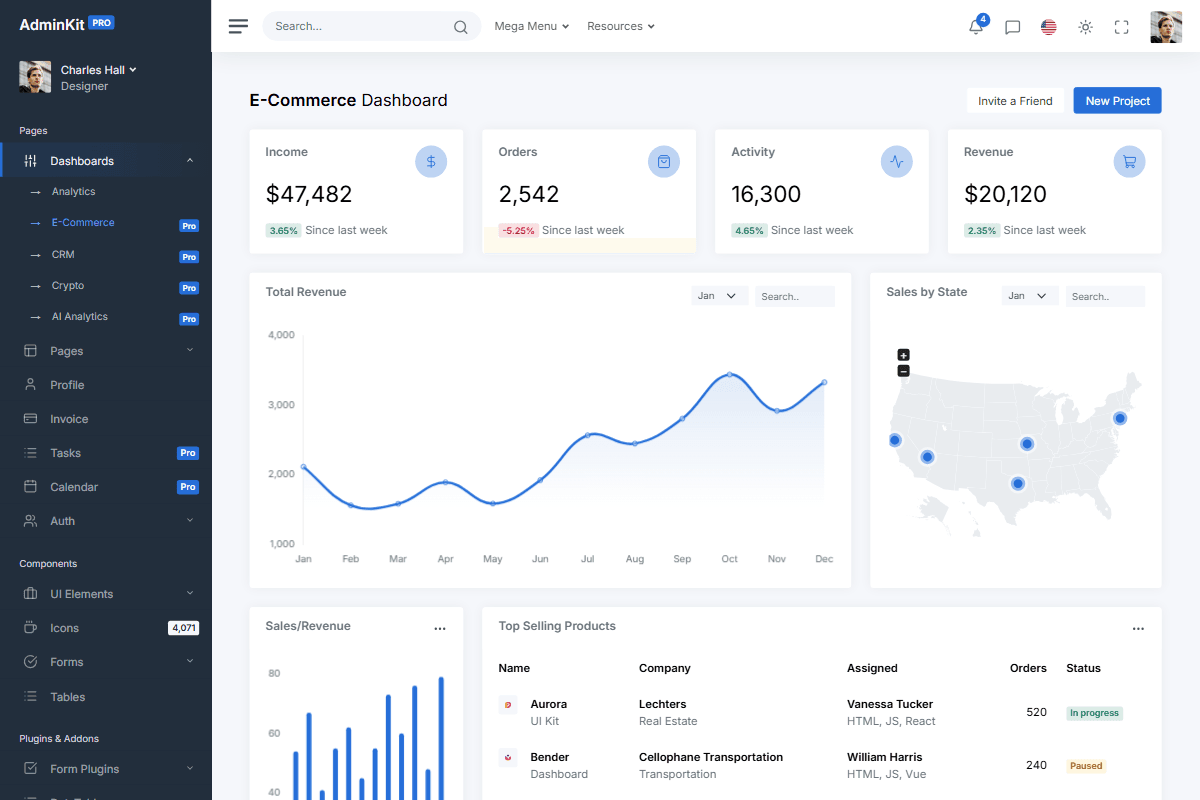Expand the Pages sidebar menu
This screenshot has width=1200, height=800.
[106, 351]
